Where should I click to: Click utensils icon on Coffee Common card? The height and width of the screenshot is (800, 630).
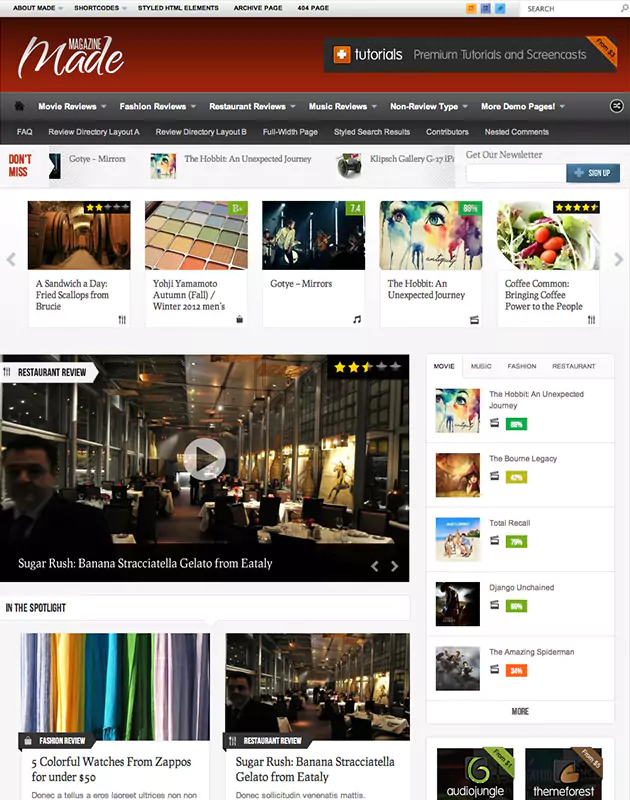tap(591, 319)
